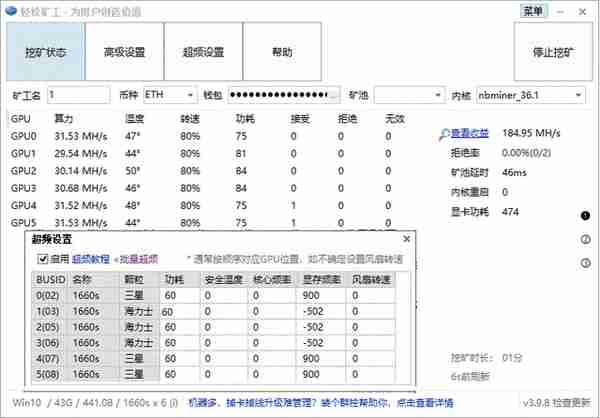Click the magnifier icon beside 查看收益
Viewport: 600px width, 418px height.
click(445, 134)
